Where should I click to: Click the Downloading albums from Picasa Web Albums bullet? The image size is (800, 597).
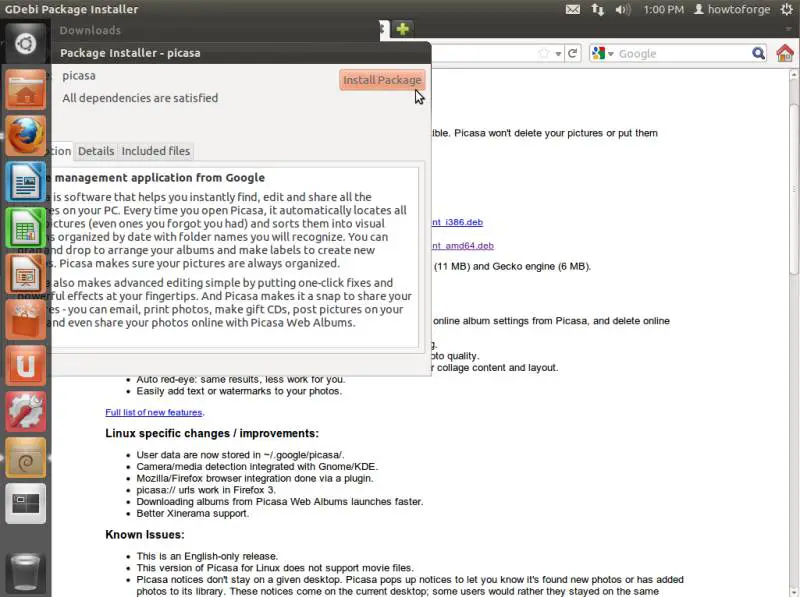click(280, 502)
